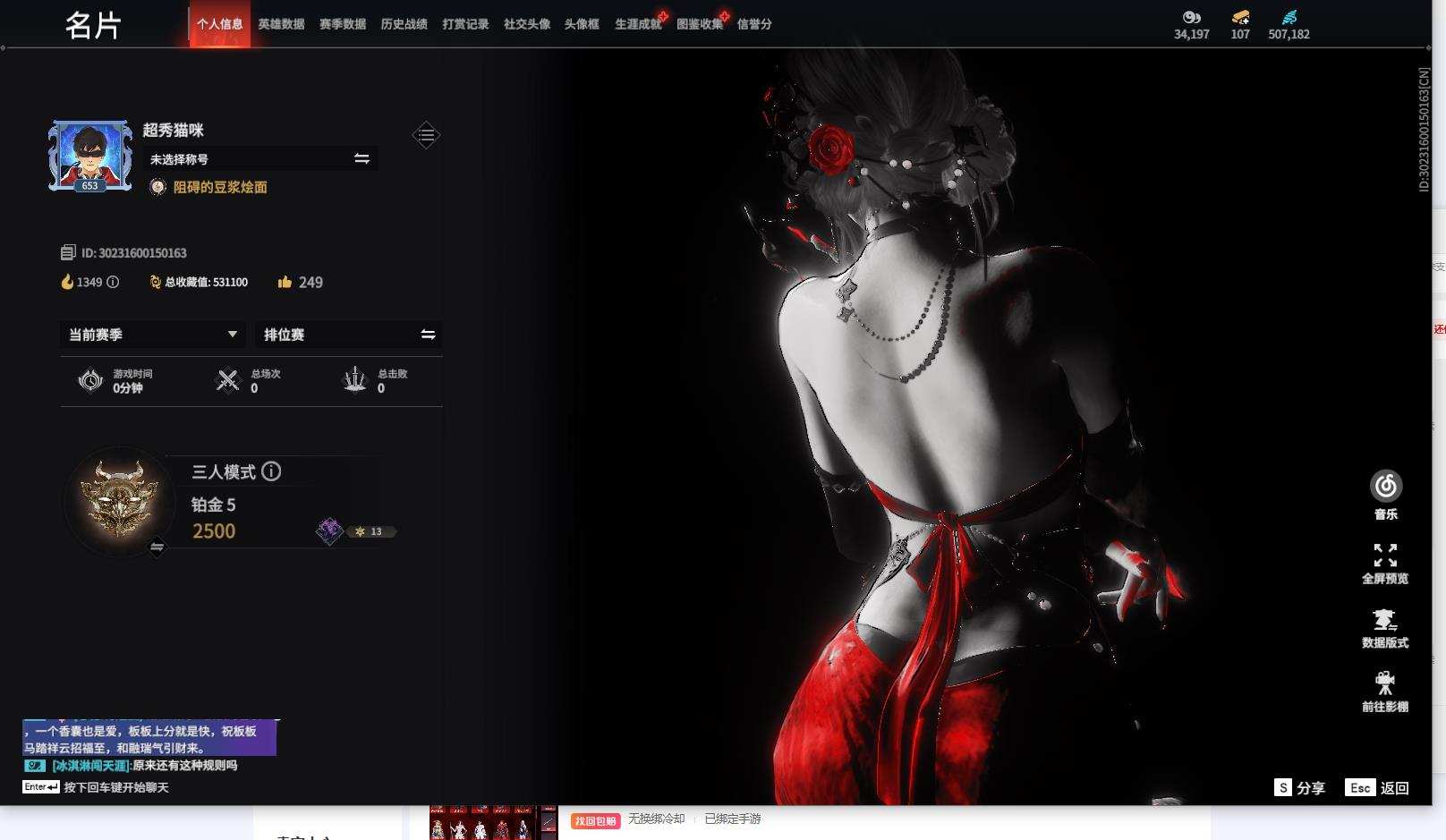Open 图鉴收集 tab
The width and height of the screenshot is (1446, 840).
[x=700, y=24]
